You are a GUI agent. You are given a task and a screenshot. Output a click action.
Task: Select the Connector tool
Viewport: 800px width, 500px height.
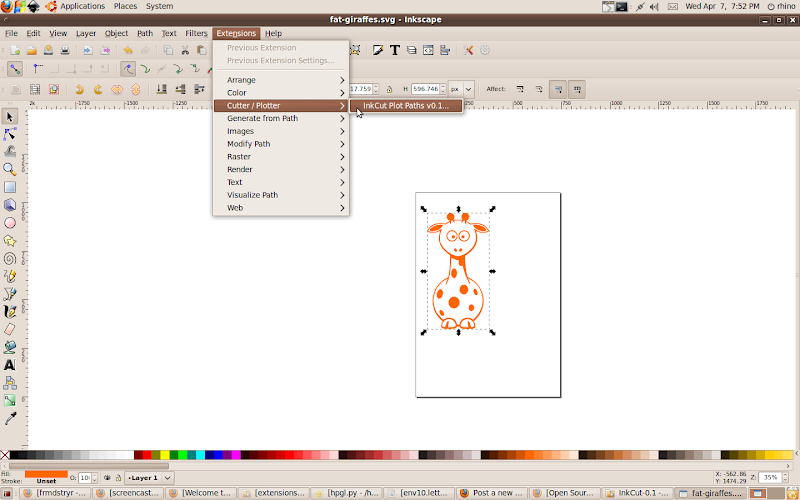[10, 383]
